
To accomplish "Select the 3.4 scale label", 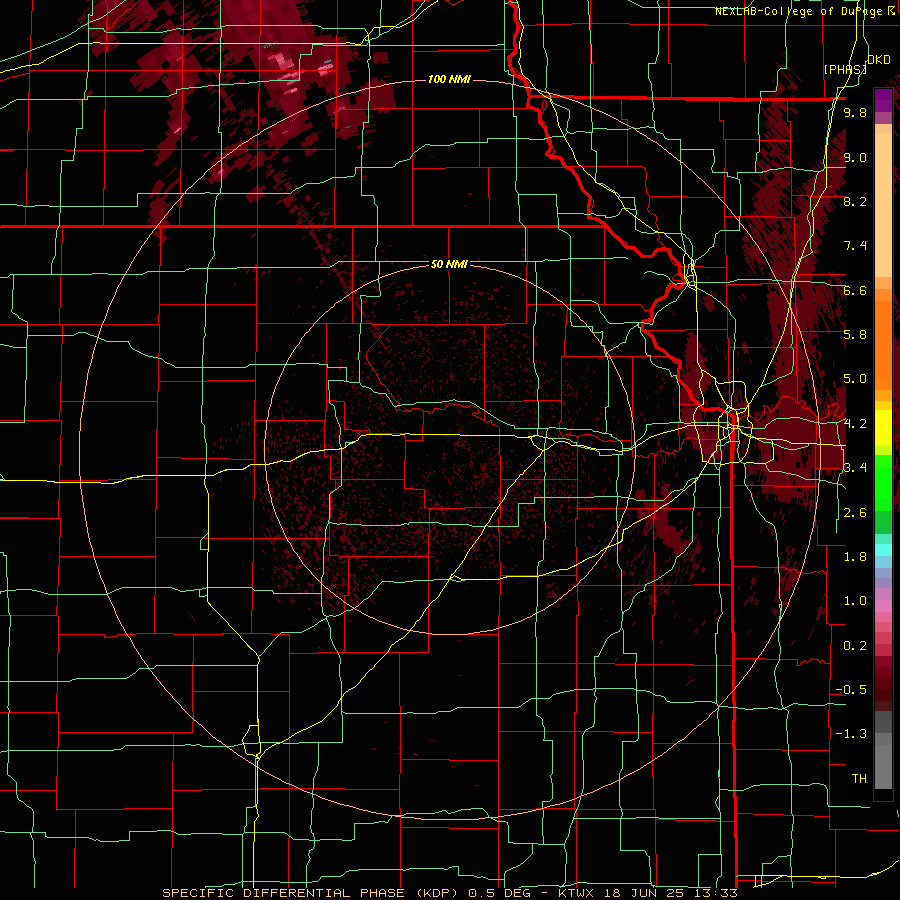I will point(855,468).
